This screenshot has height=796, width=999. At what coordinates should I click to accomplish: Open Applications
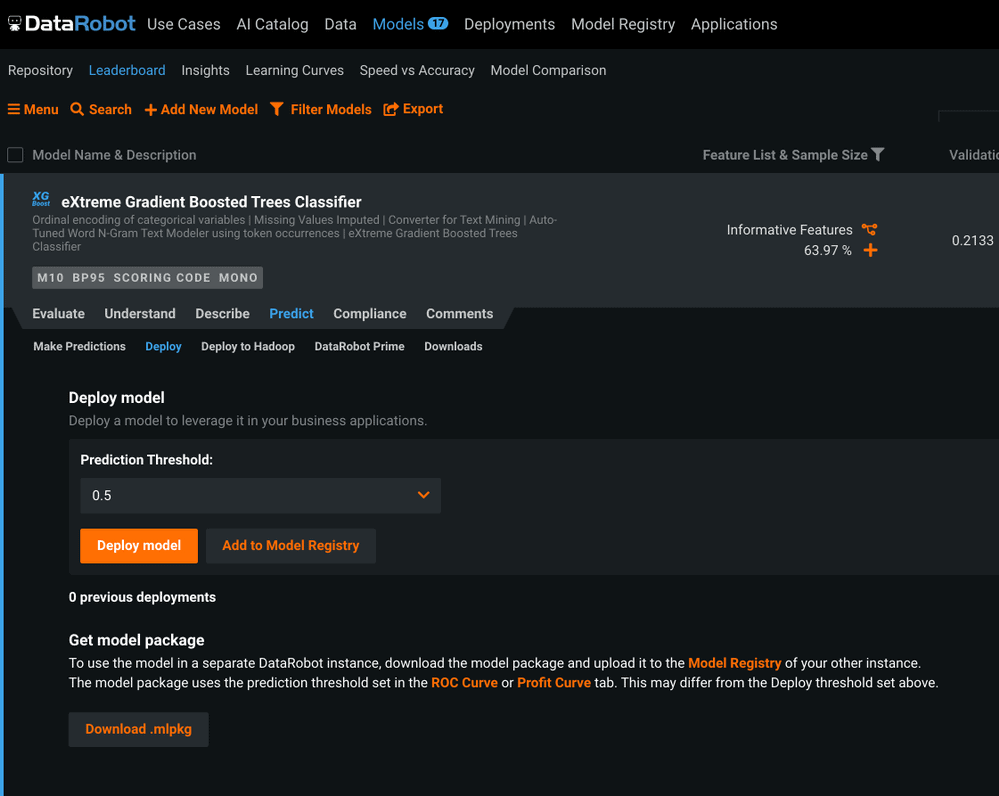(734, 24)
